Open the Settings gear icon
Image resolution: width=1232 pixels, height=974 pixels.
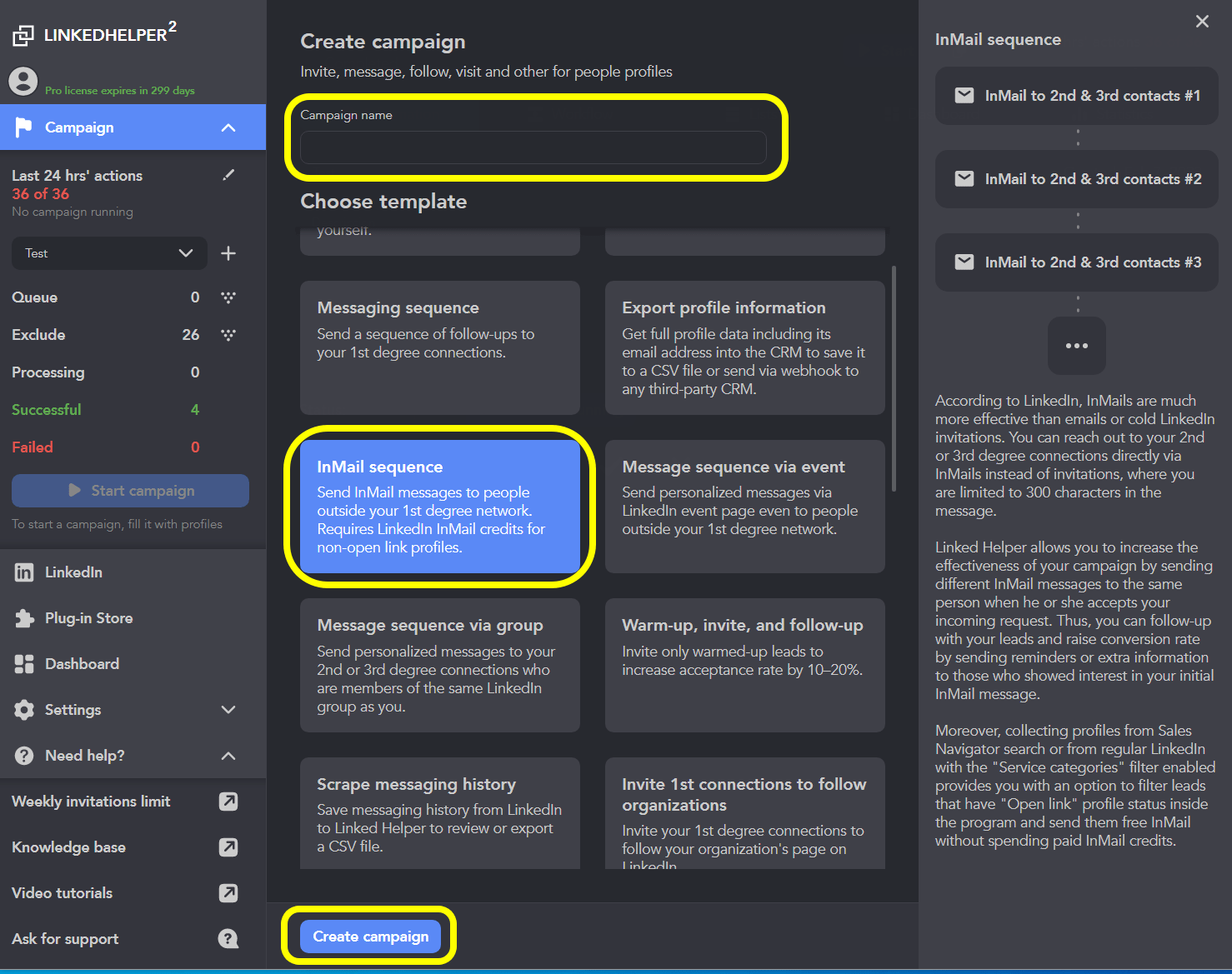coord(23,709)
